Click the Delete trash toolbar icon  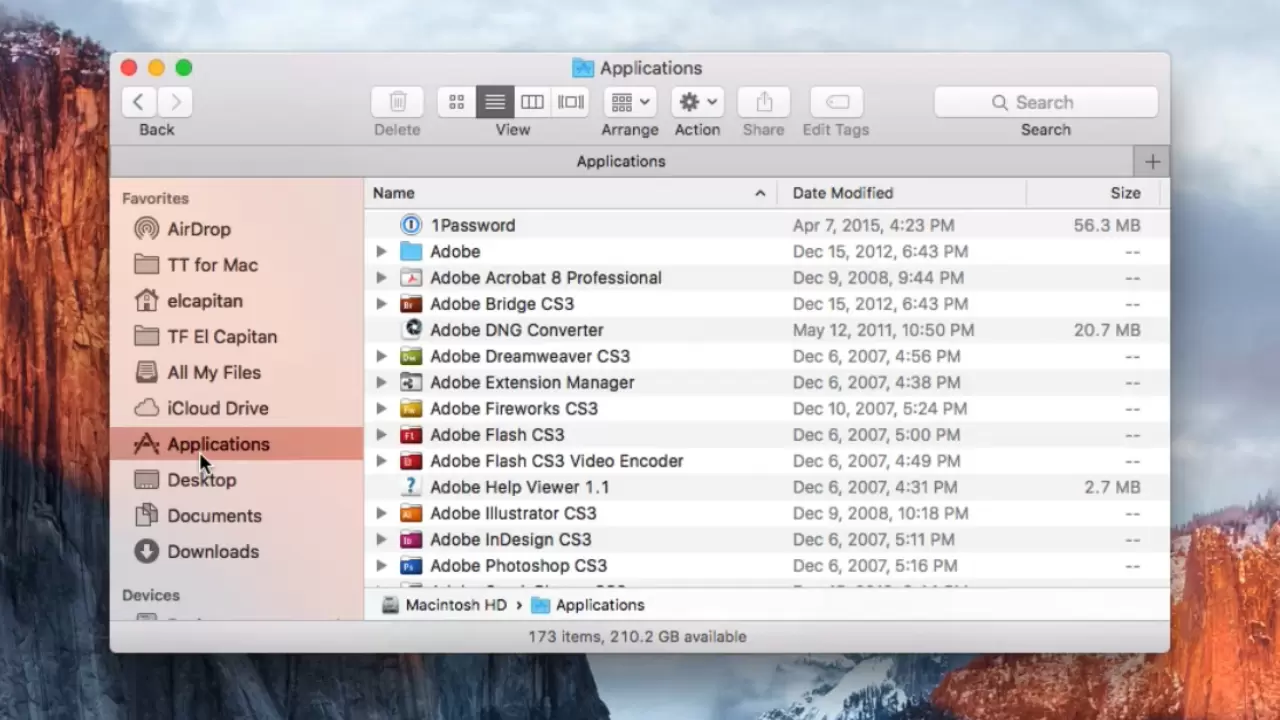397,102
